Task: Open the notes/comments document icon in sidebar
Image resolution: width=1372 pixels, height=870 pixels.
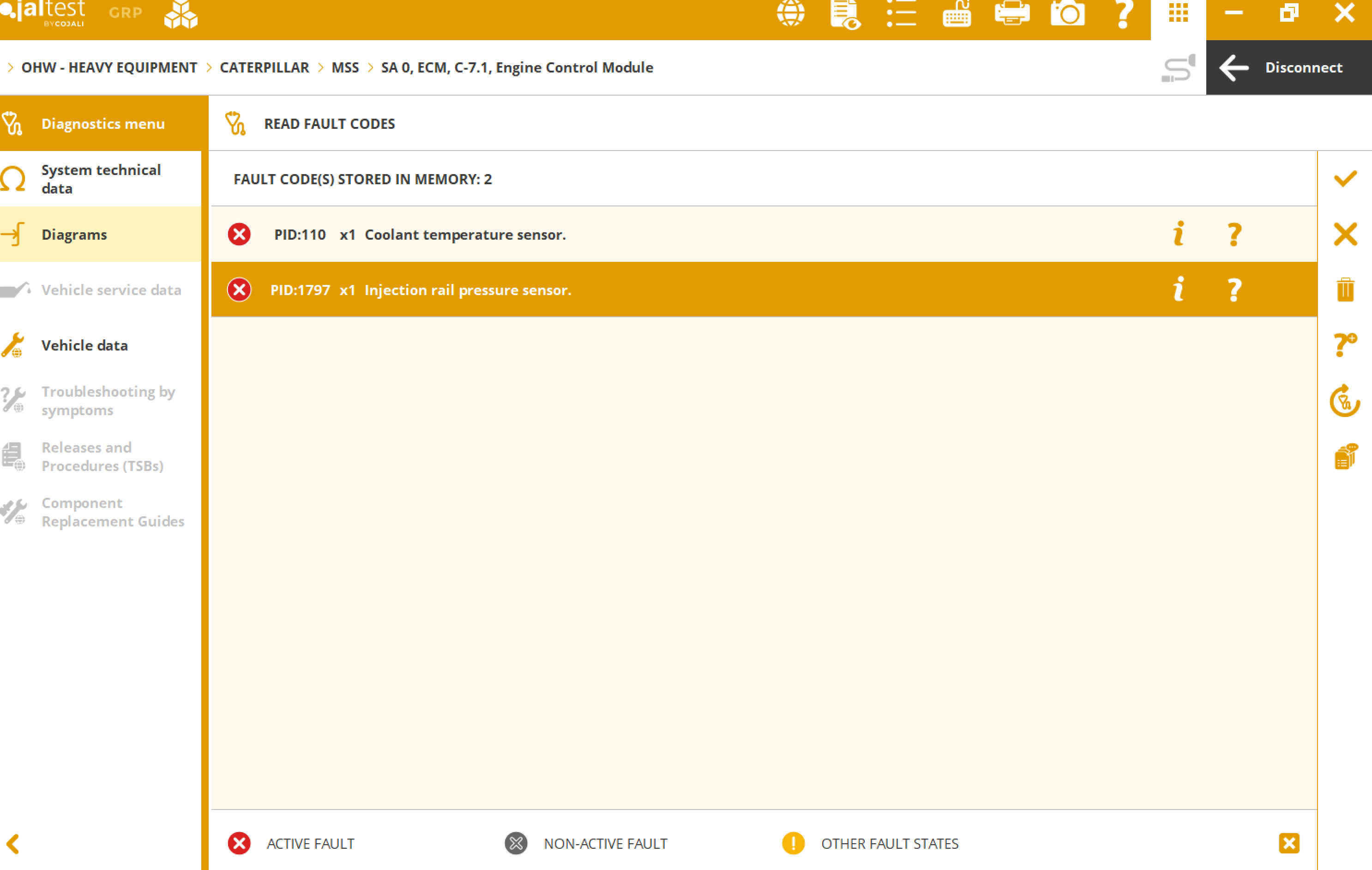Action: [1346, 456]
